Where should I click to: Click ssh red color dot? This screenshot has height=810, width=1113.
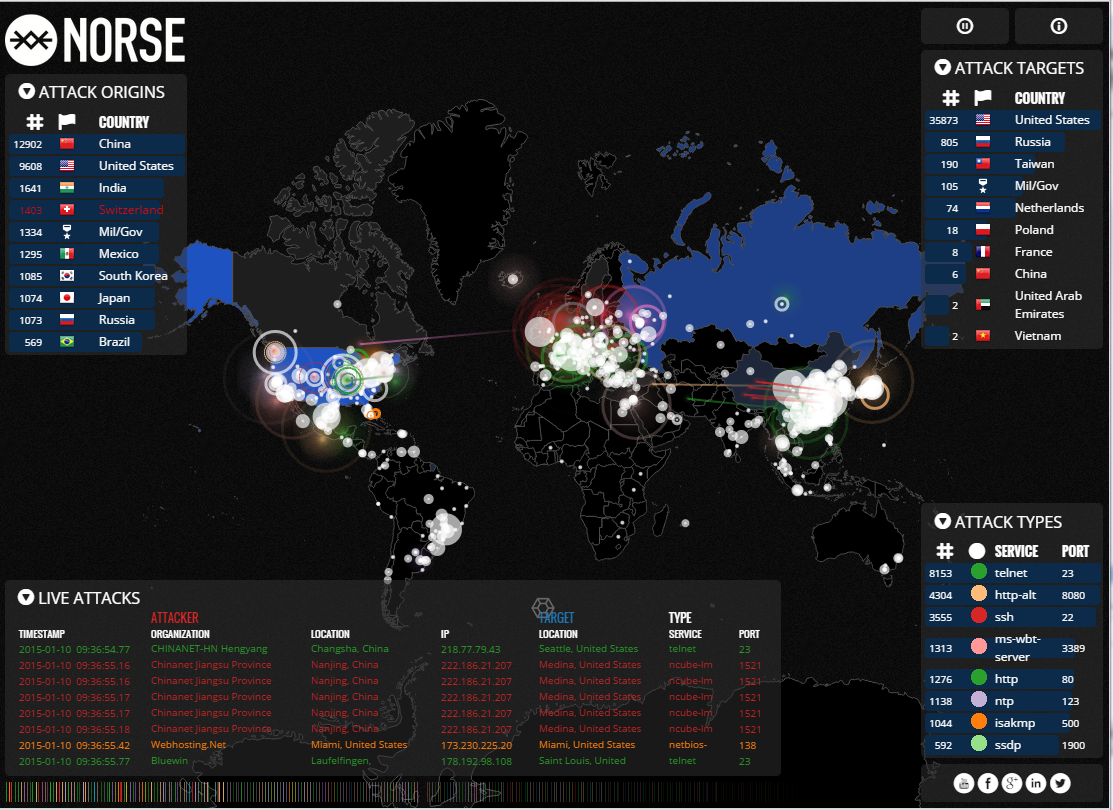(979, 615)
